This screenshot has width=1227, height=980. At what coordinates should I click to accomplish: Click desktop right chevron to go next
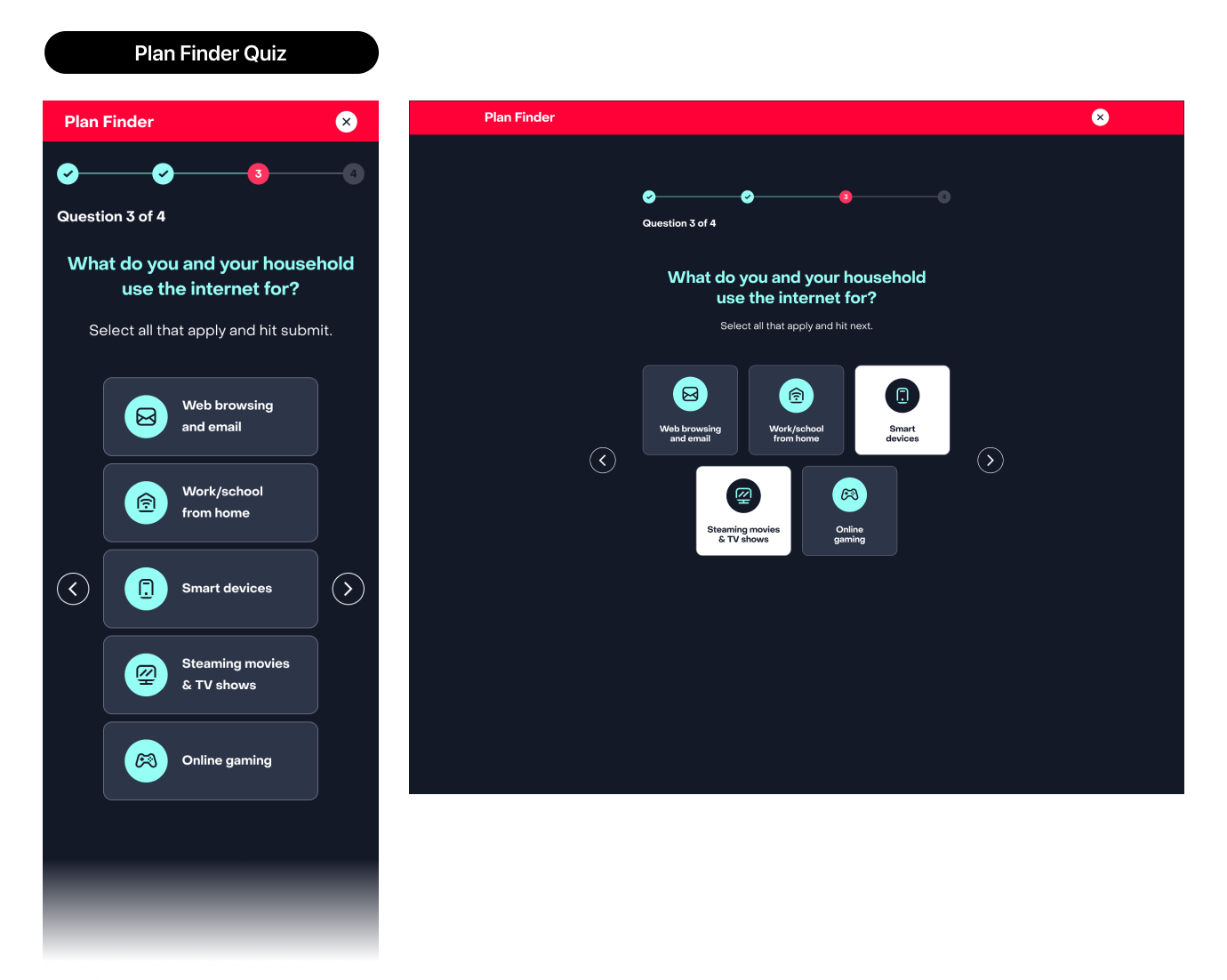[x=990, y=460]
